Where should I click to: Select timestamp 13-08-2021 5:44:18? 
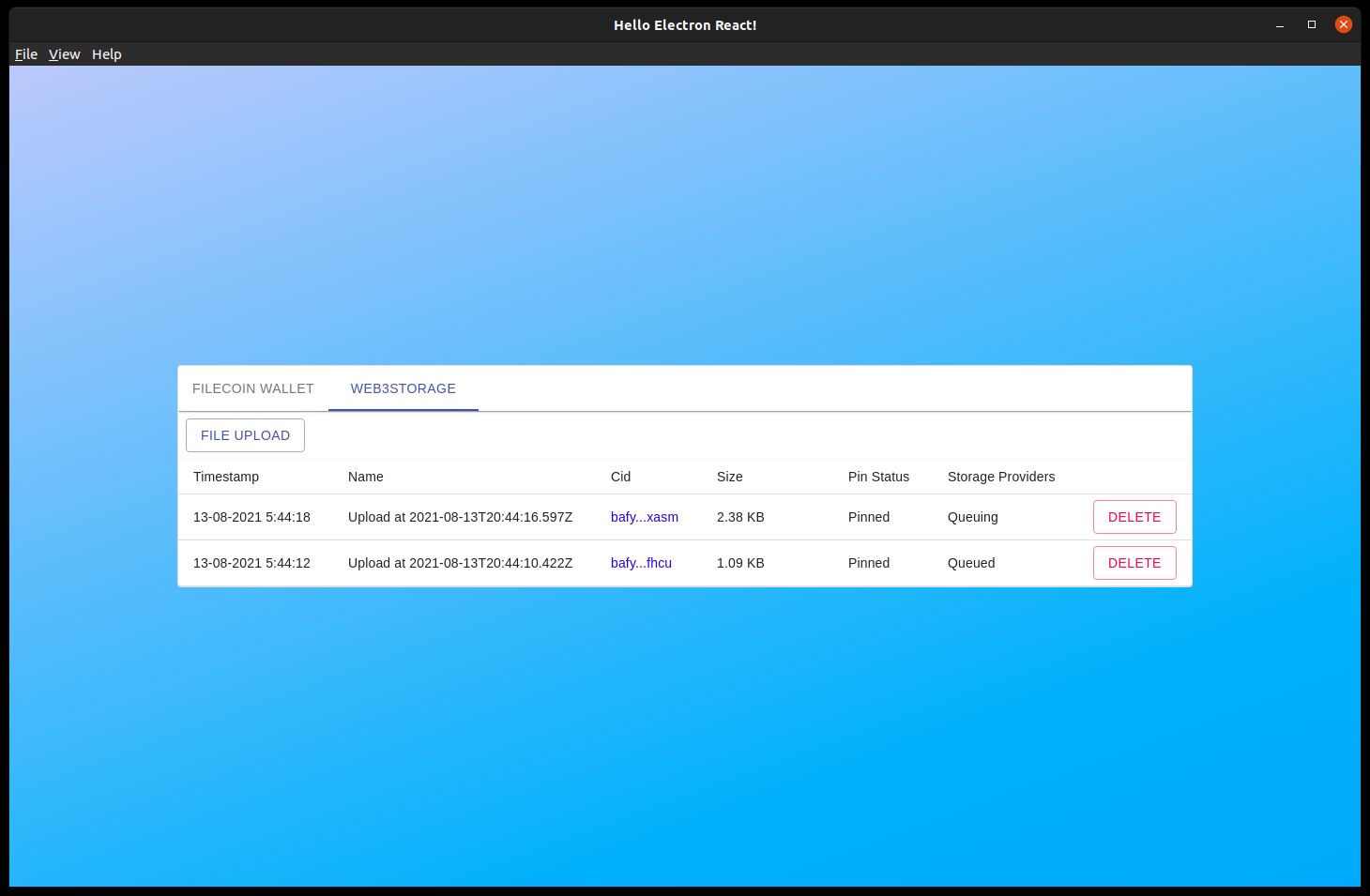251,517
